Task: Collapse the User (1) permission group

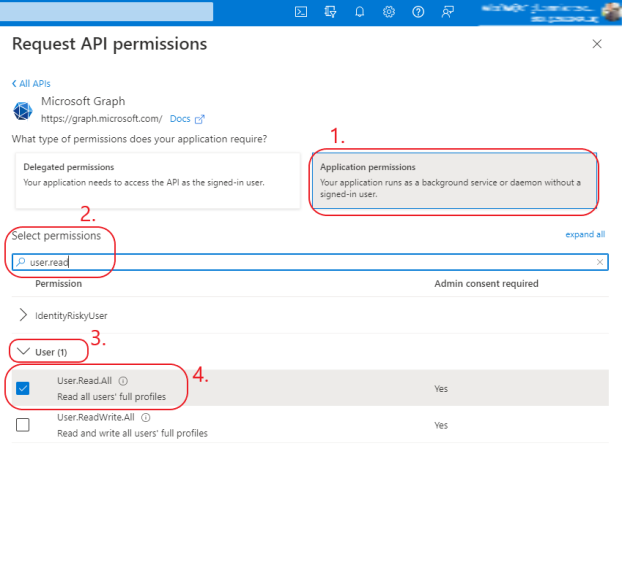Action: pos(24,352)
